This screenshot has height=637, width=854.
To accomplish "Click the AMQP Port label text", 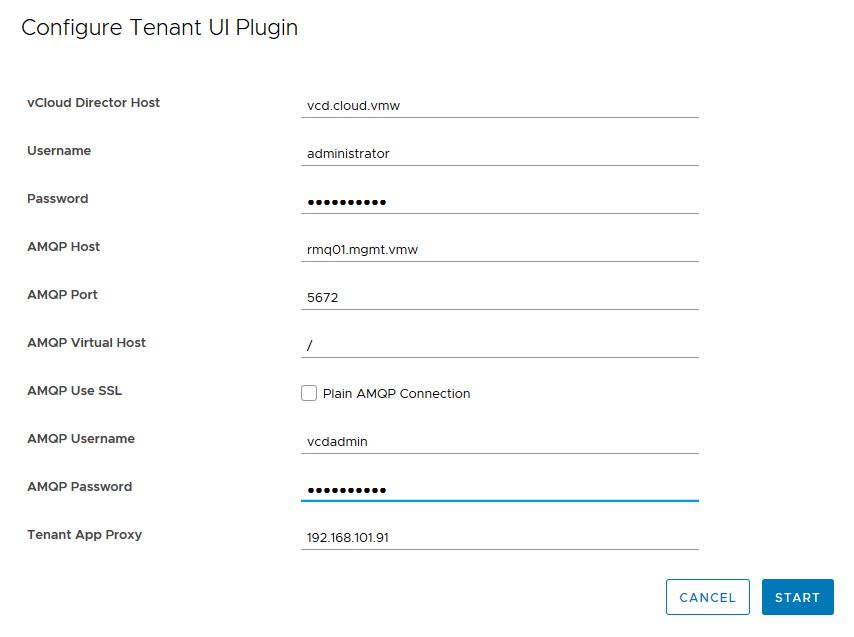I will point(62,295).
